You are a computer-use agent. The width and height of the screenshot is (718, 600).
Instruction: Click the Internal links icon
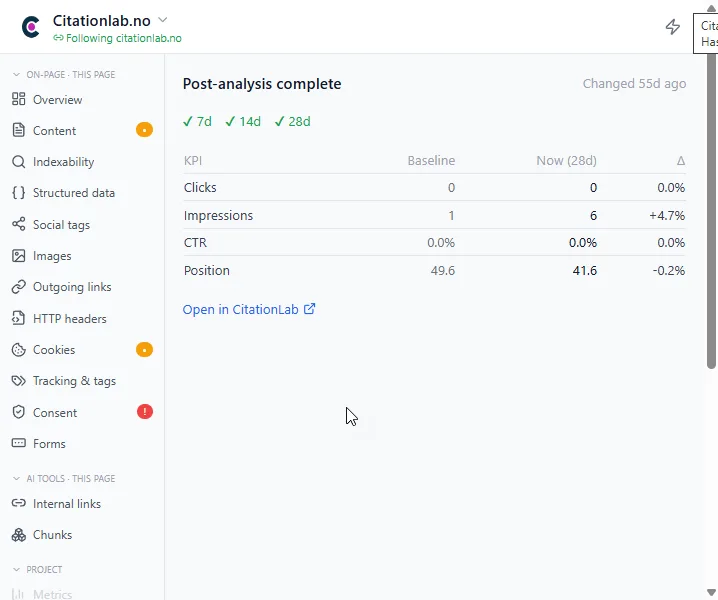pyautogui.click(x=18, y=503)
